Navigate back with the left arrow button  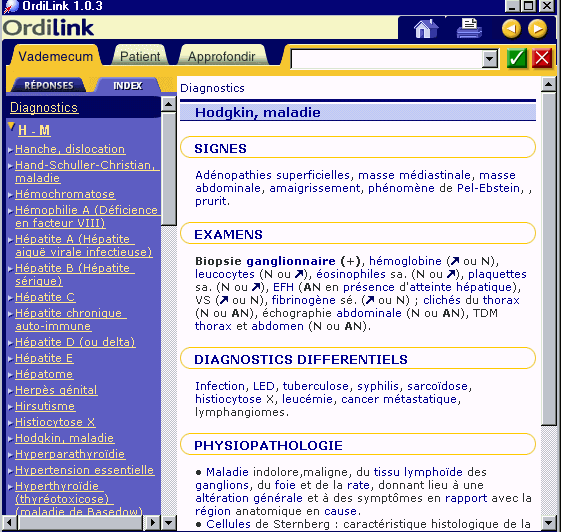[511, 29]
